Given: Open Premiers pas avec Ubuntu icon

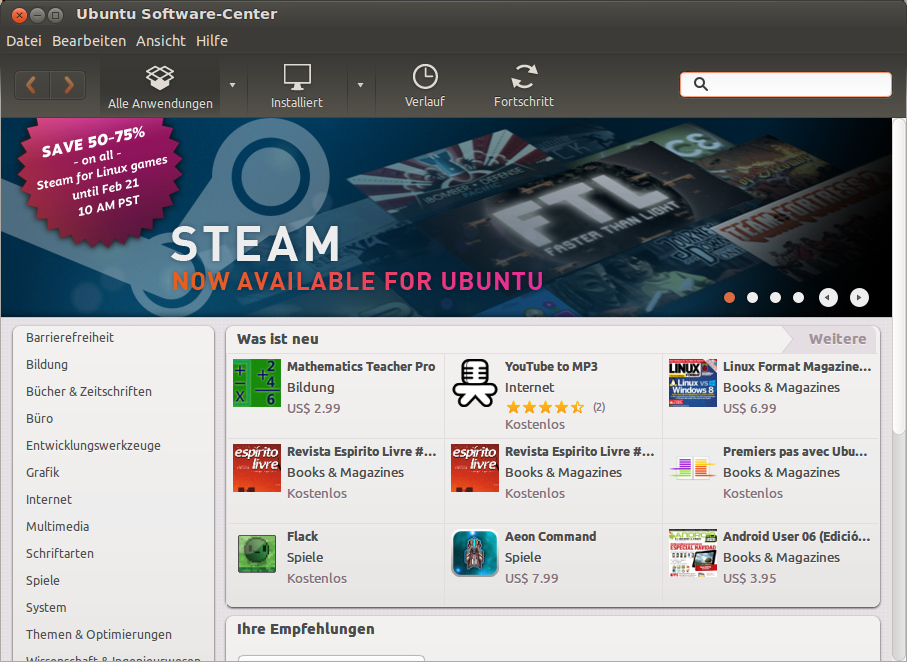Looking at the screenshot, I should [x=693, y=468].
